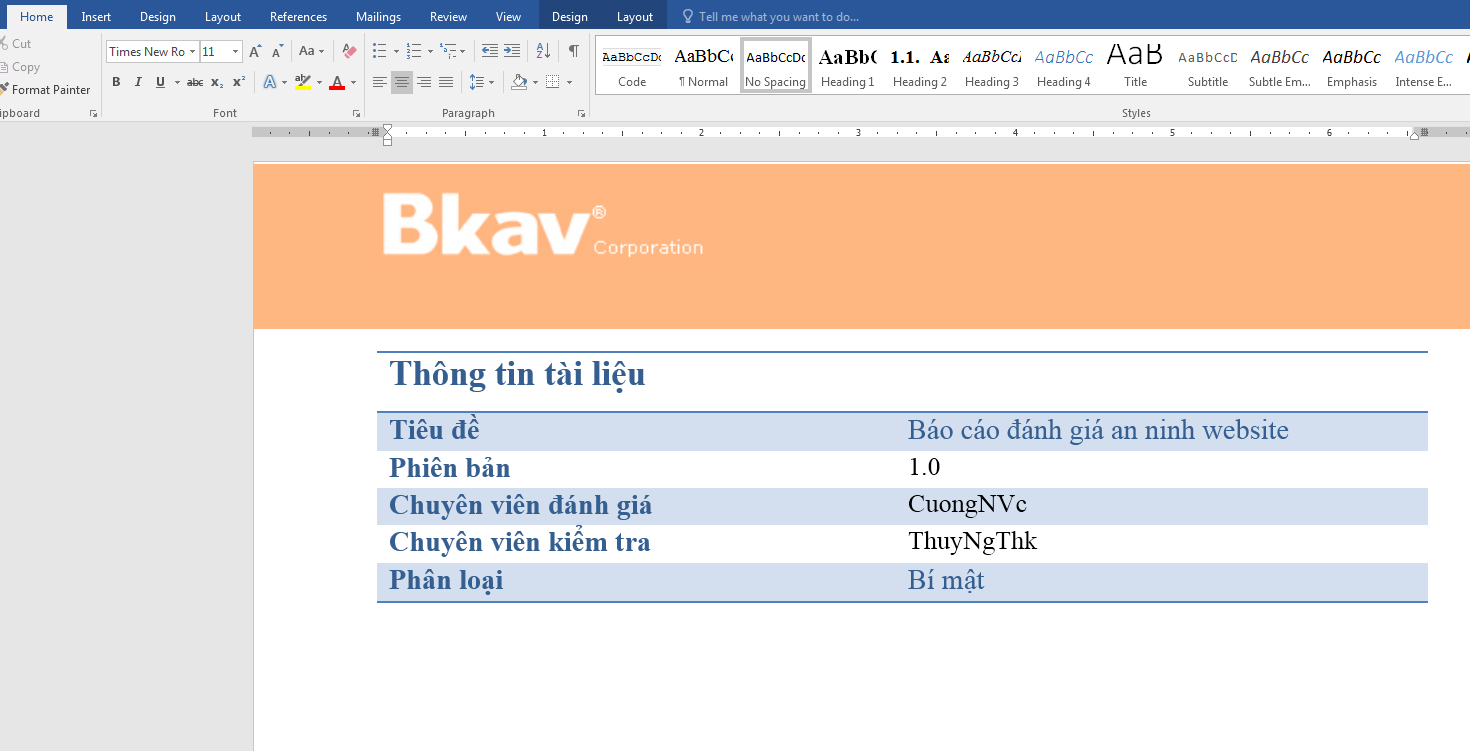The height and width of the screenshot is (751, 1470).
Task: Toggle Bold formatting
Action: (116, 82)
